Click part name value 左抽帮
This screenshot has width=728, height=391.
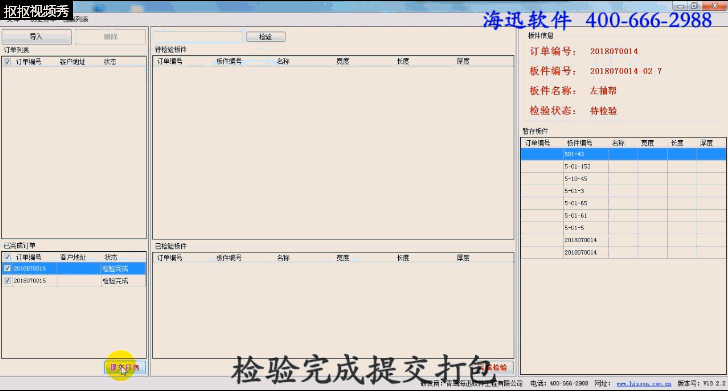[x=603, y=91]
